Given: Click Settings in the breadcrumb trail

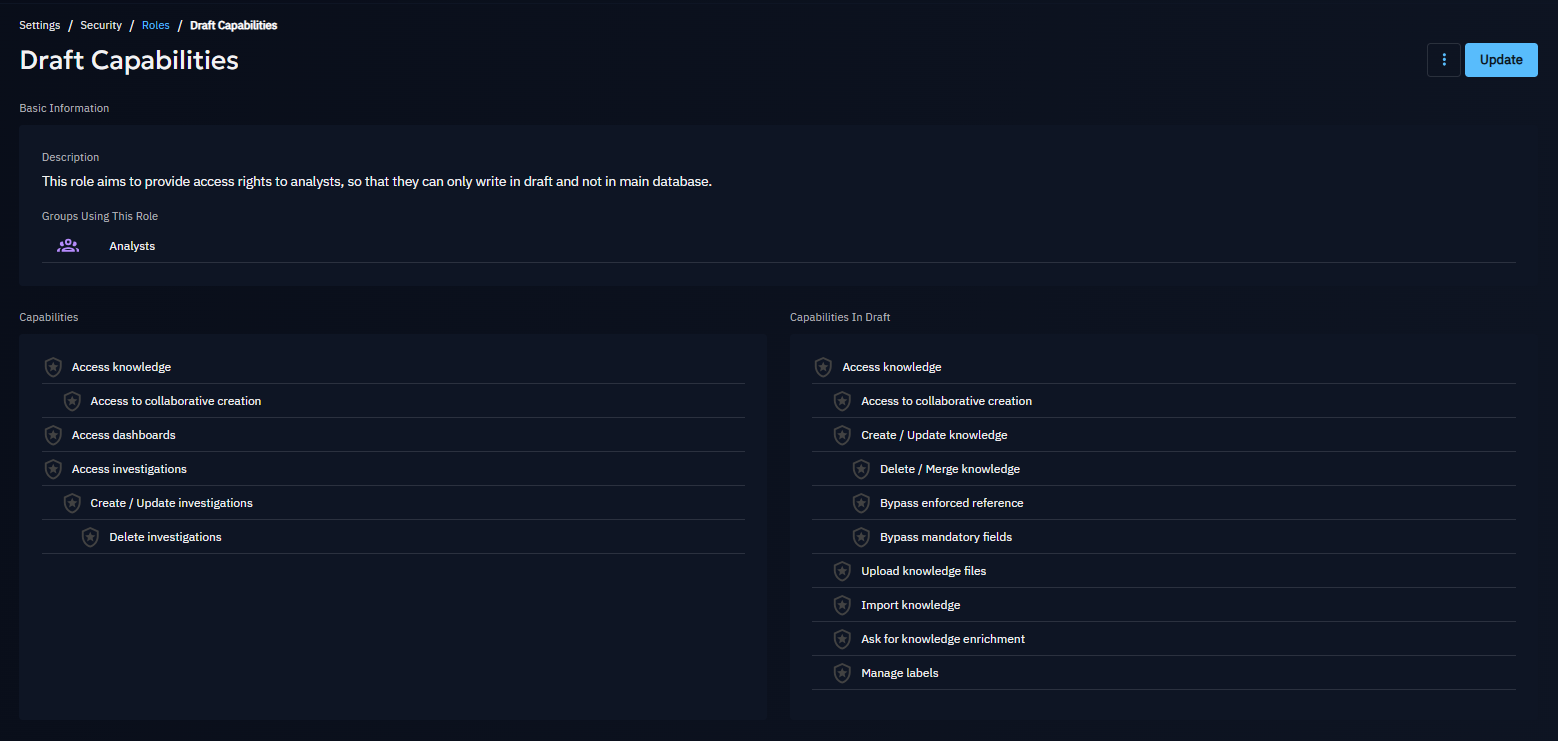Looking at the screenshot, I should (x=40, y=25).
